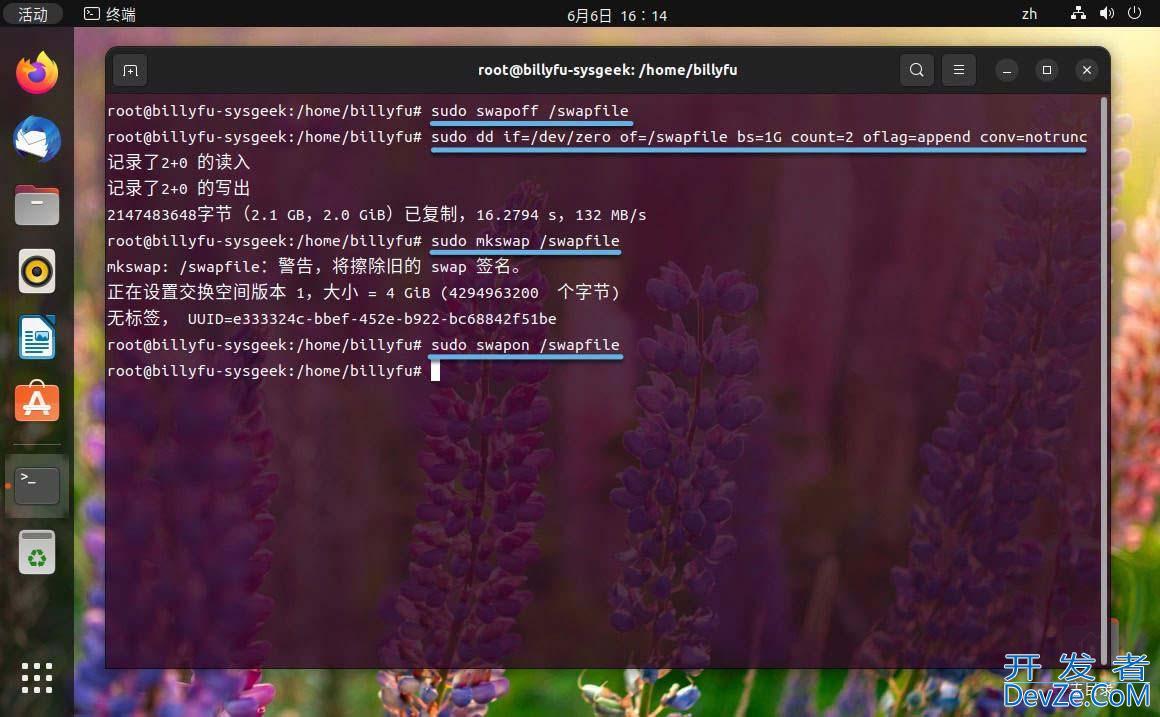Image resolution: width=1160 pixels, height=717 pixels.
Task: Click the 'sudo swapon /swapfile' command text
Action: [x=525, y=345]
